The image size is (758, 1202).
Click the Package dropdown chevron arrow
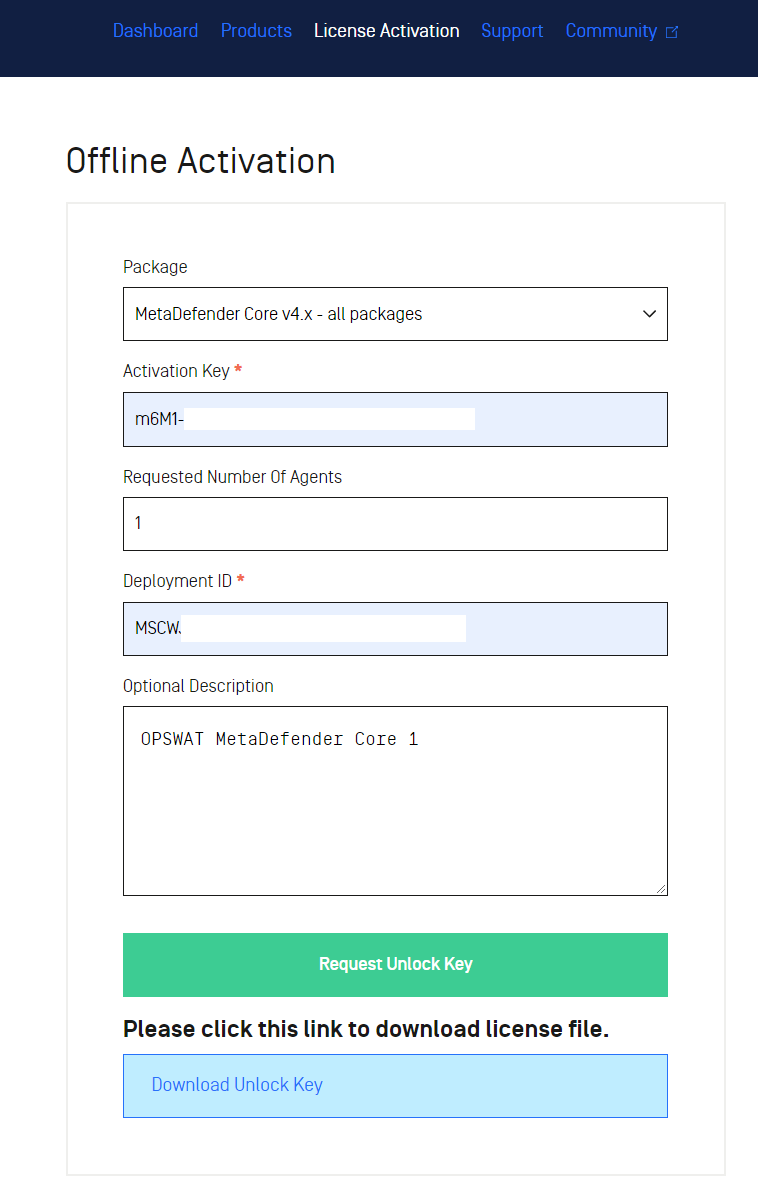[649, 314]
